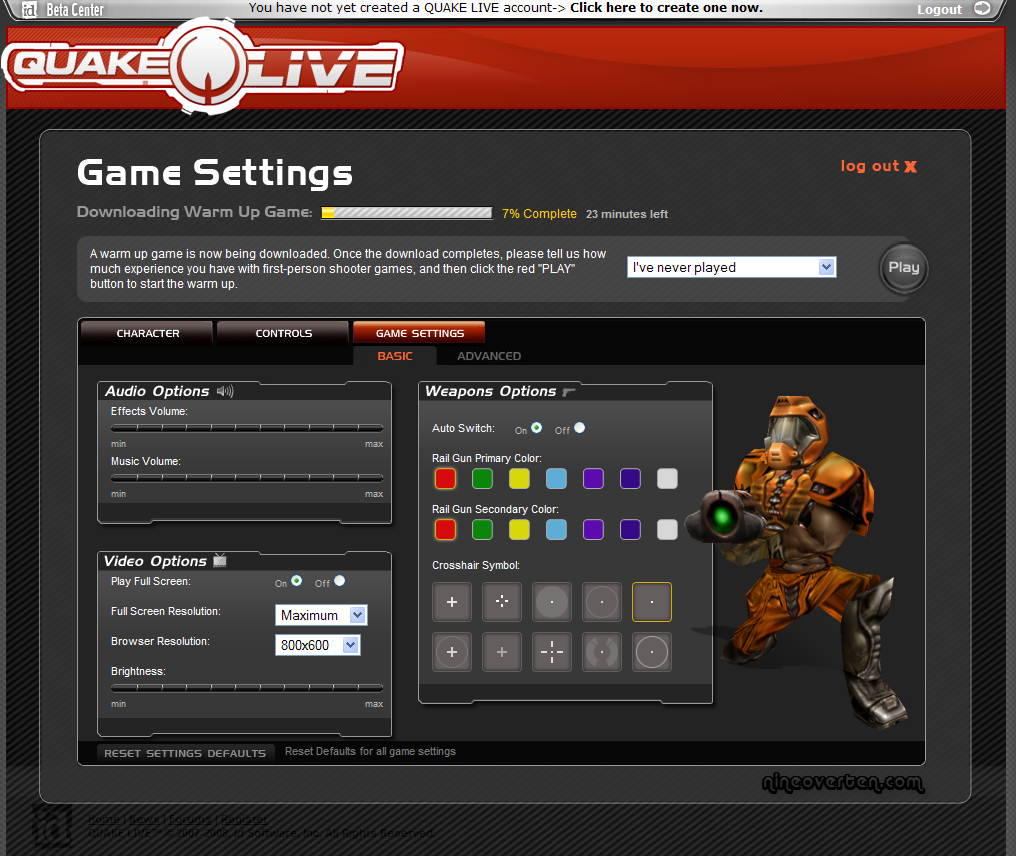Set Rail Gun Primary Color to green
1016x856 pixels.
point(483,479)
